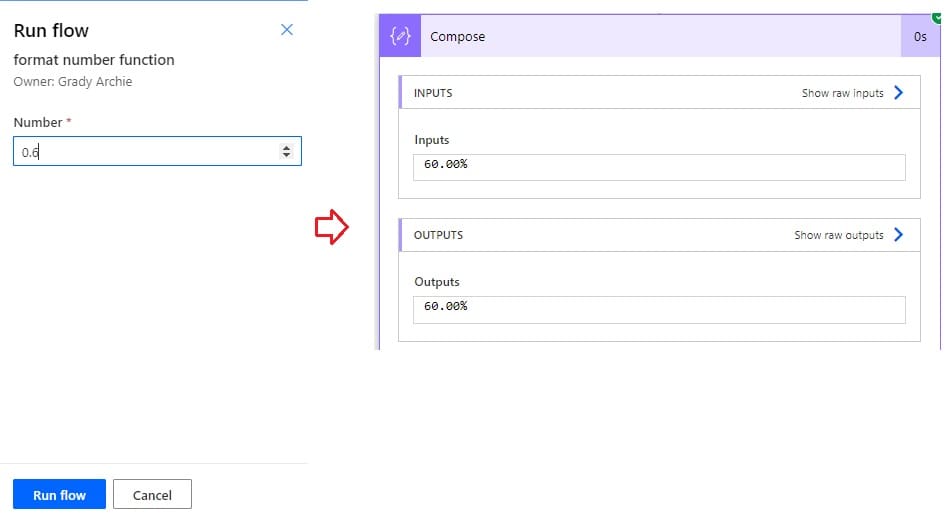Image resolution: width=952 pixels, height=522 pixels.
Task: Click the Number input field
Action: 157,151
